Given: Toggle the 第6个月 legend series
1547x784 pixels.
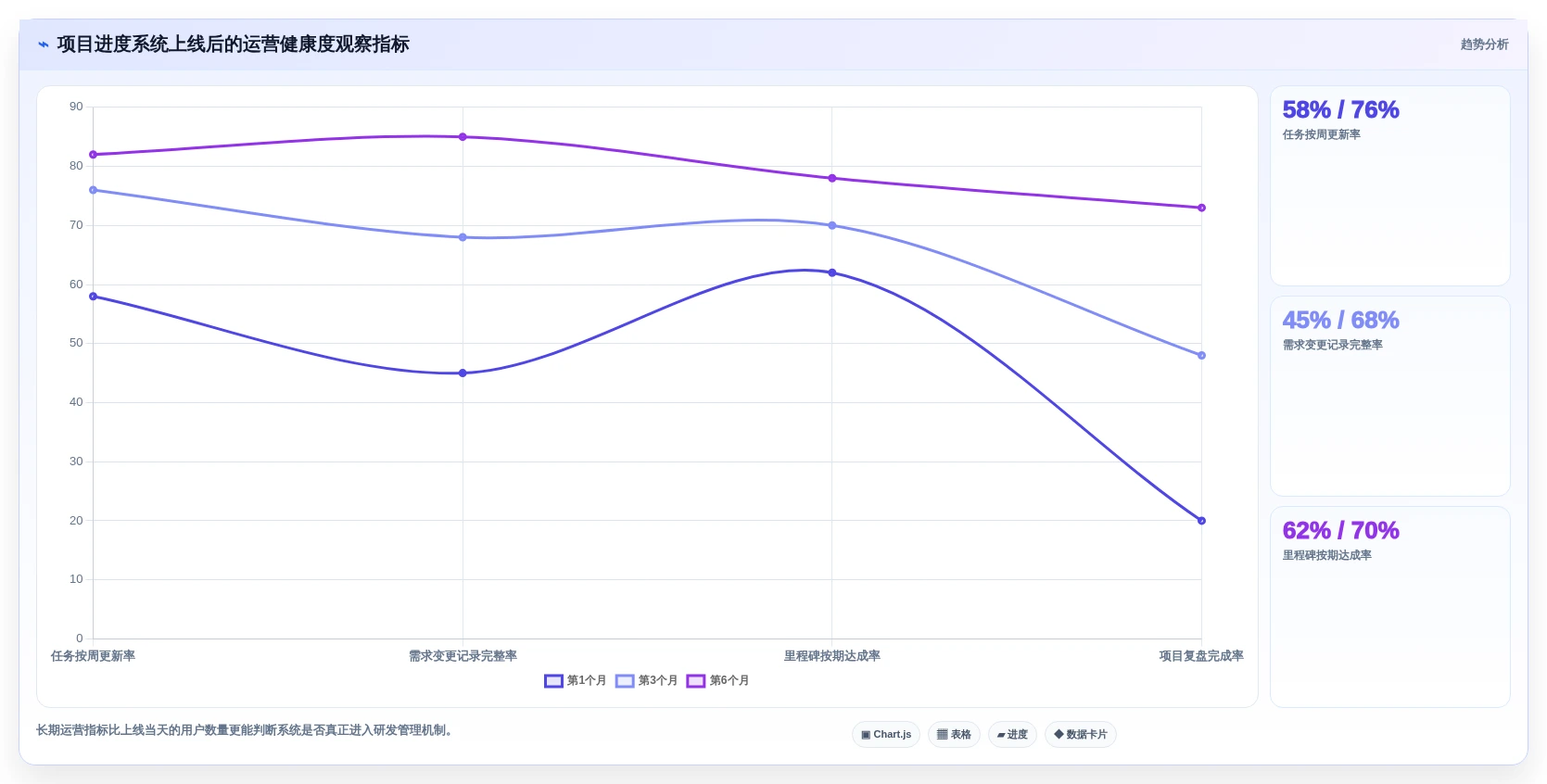Looking at the screenshot, I should coord(718,680).
